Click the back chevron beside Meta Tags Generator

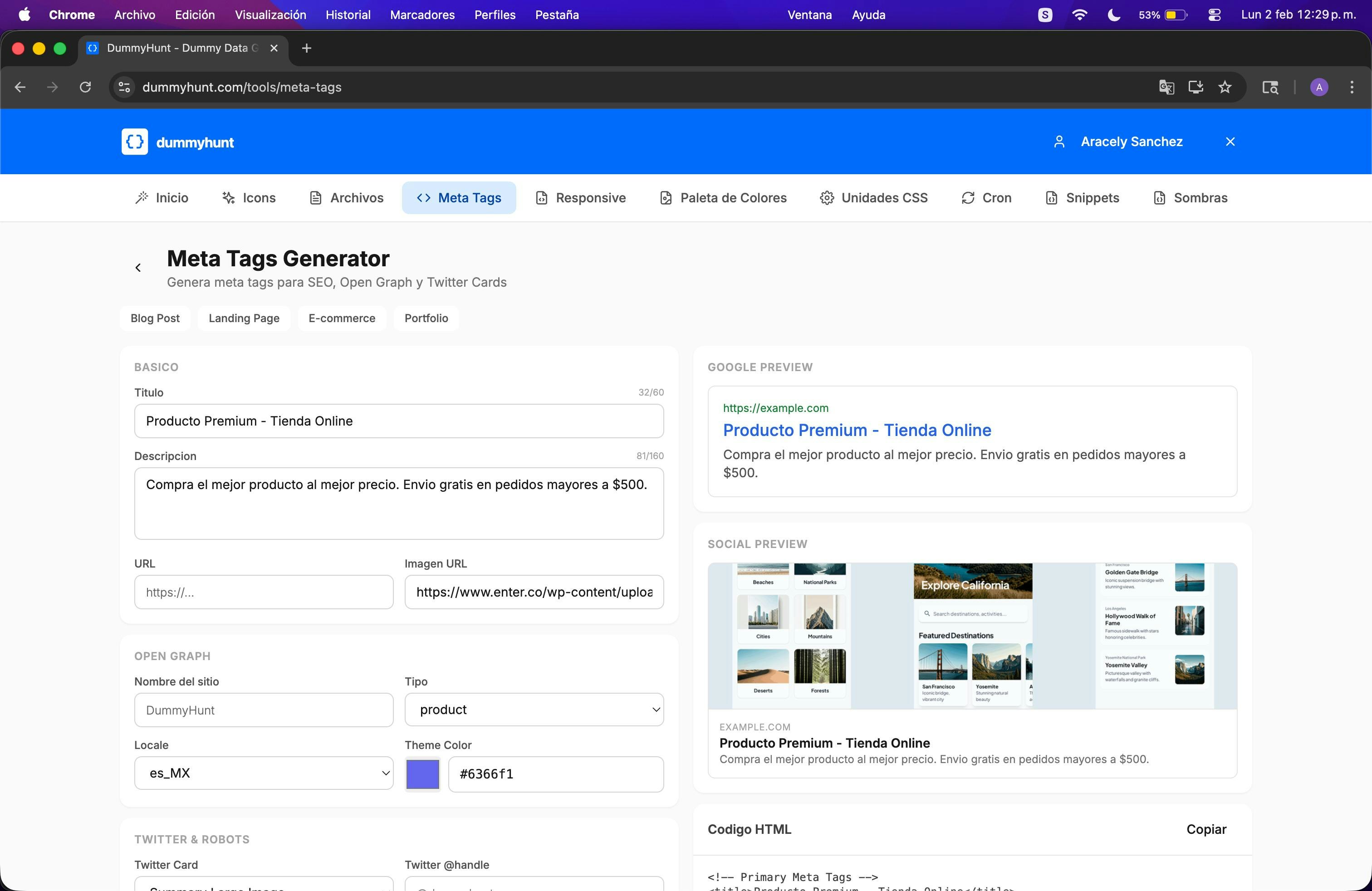[138, 267]
